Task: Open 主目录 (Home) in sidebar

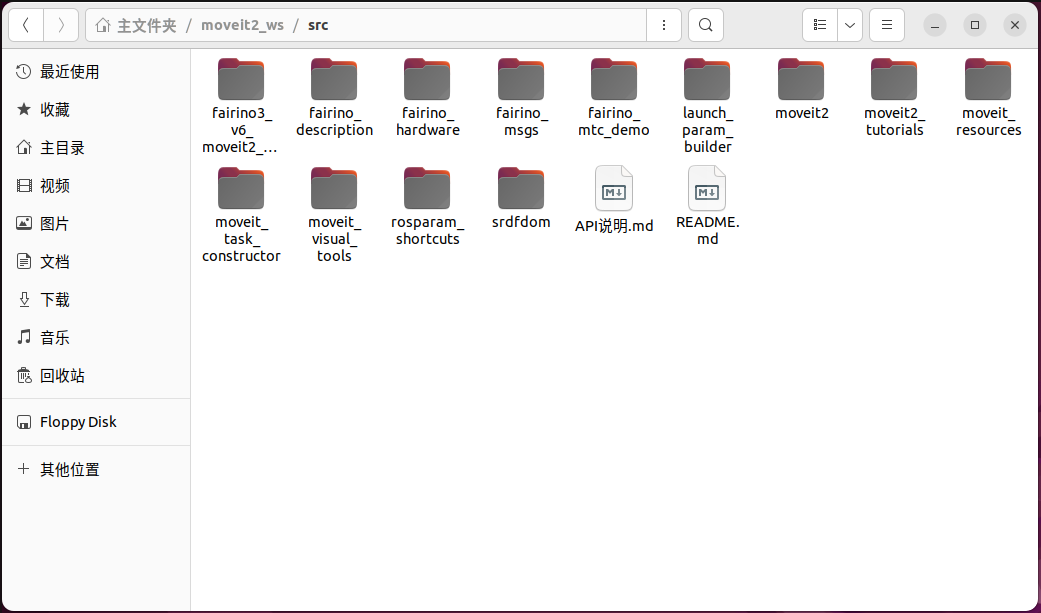Action: [96, 147]
